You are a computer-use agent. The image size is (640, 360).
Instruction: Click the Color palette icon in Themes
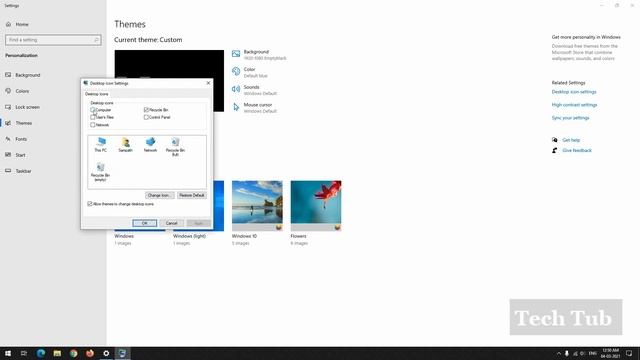236,71
